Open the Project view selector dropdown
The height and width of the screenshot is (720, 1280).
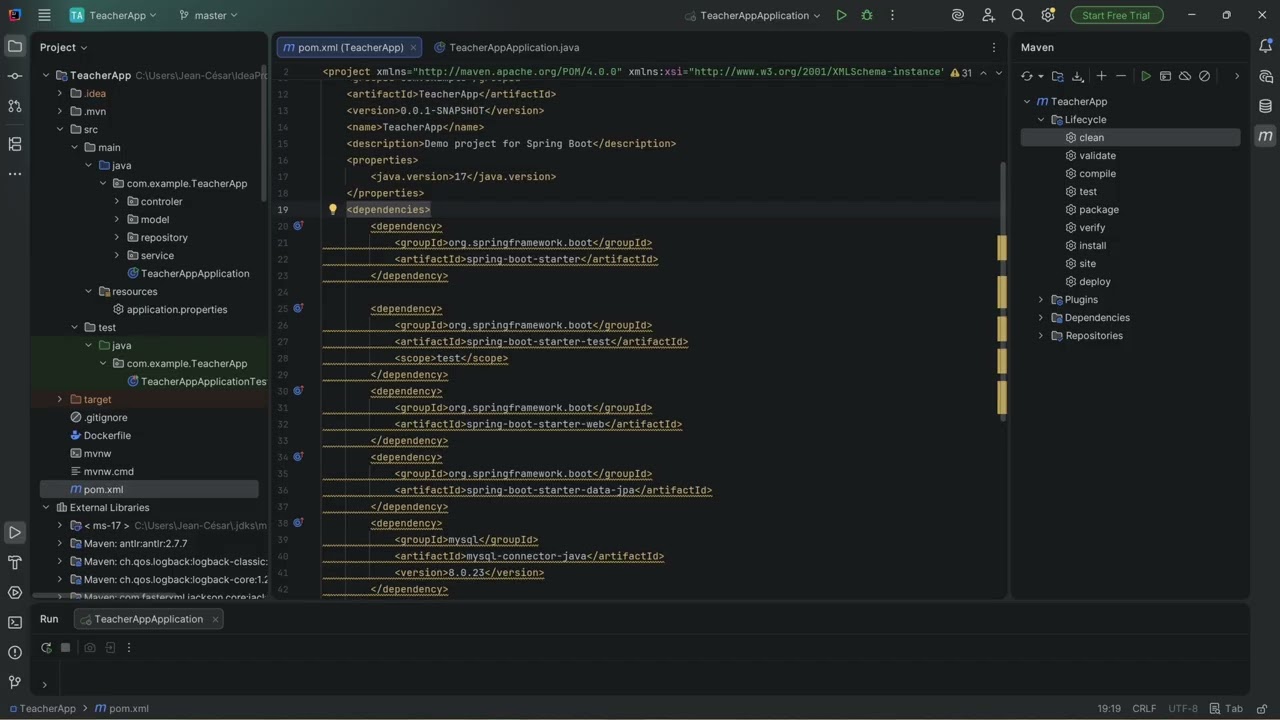point(63,47)
